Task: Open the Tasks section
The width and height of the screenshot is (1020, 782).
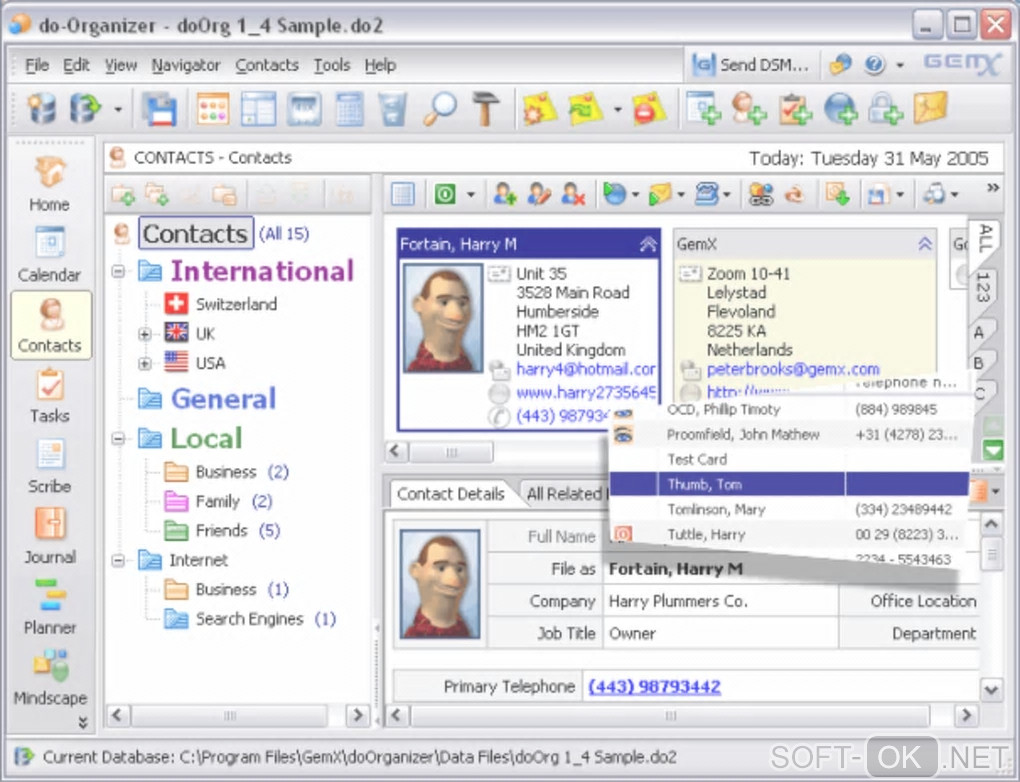Action: pyautogui.click(x=49, y=396)
